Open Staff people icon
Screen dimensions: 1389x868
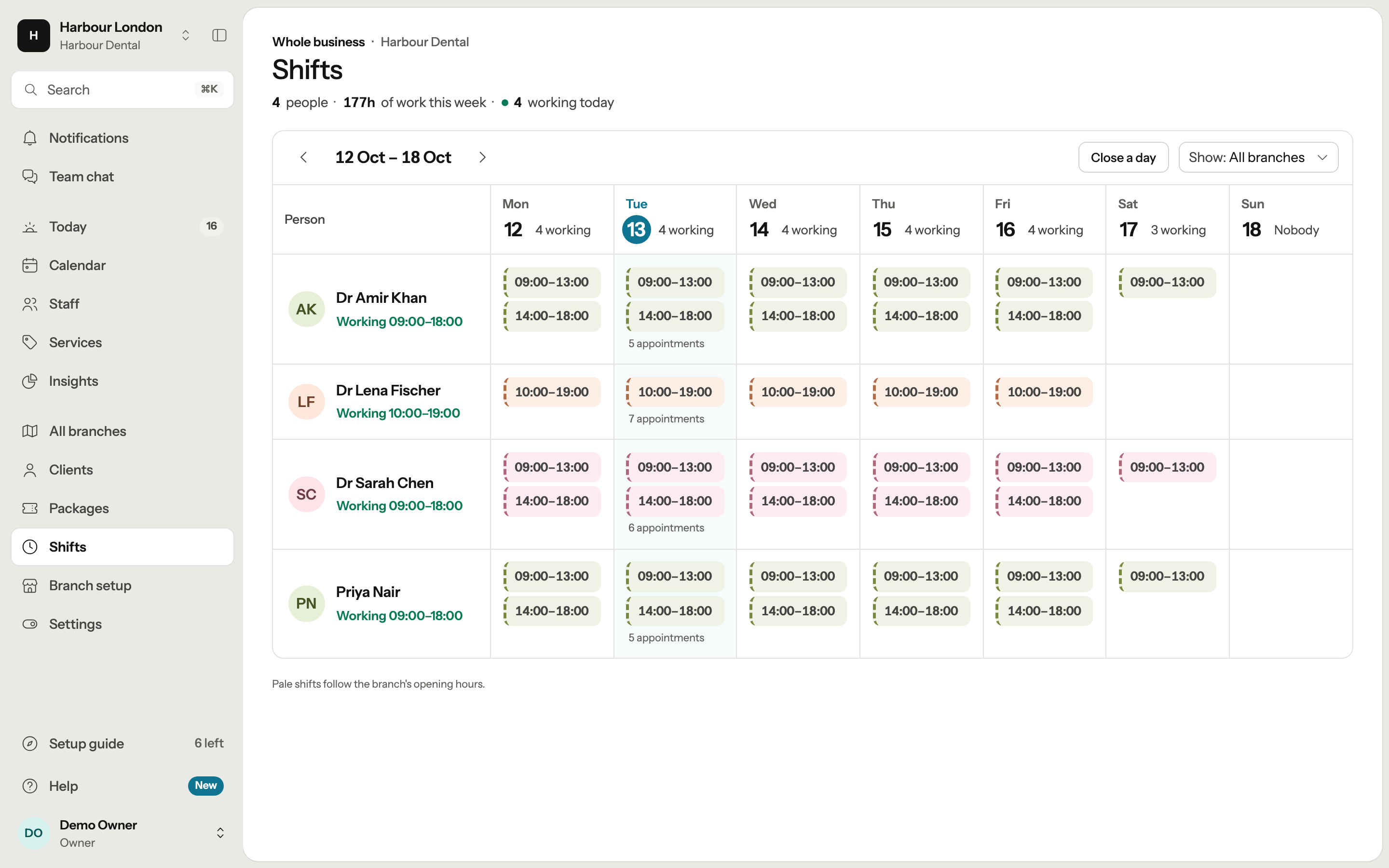click(30, 304)
